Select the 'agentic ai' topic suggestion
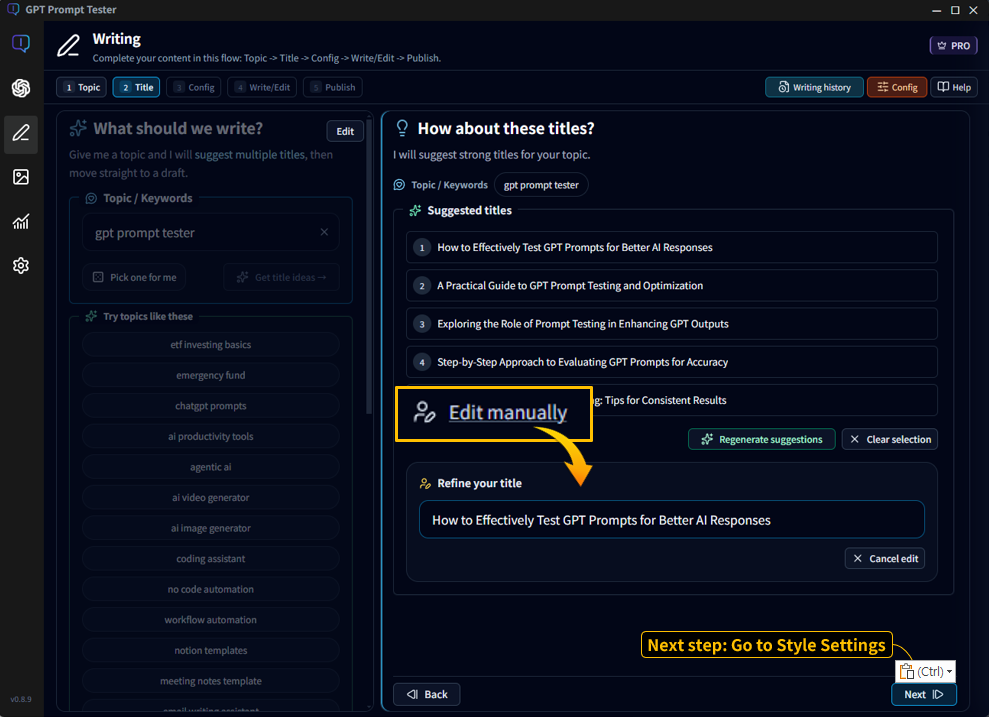Screen dimensions: 989x717 pyautogui.click(x=210, y=466)
